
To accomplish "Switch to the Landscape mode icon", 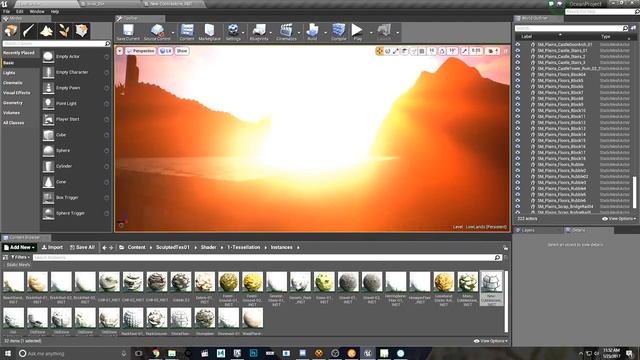I will (x=46, y=31).
